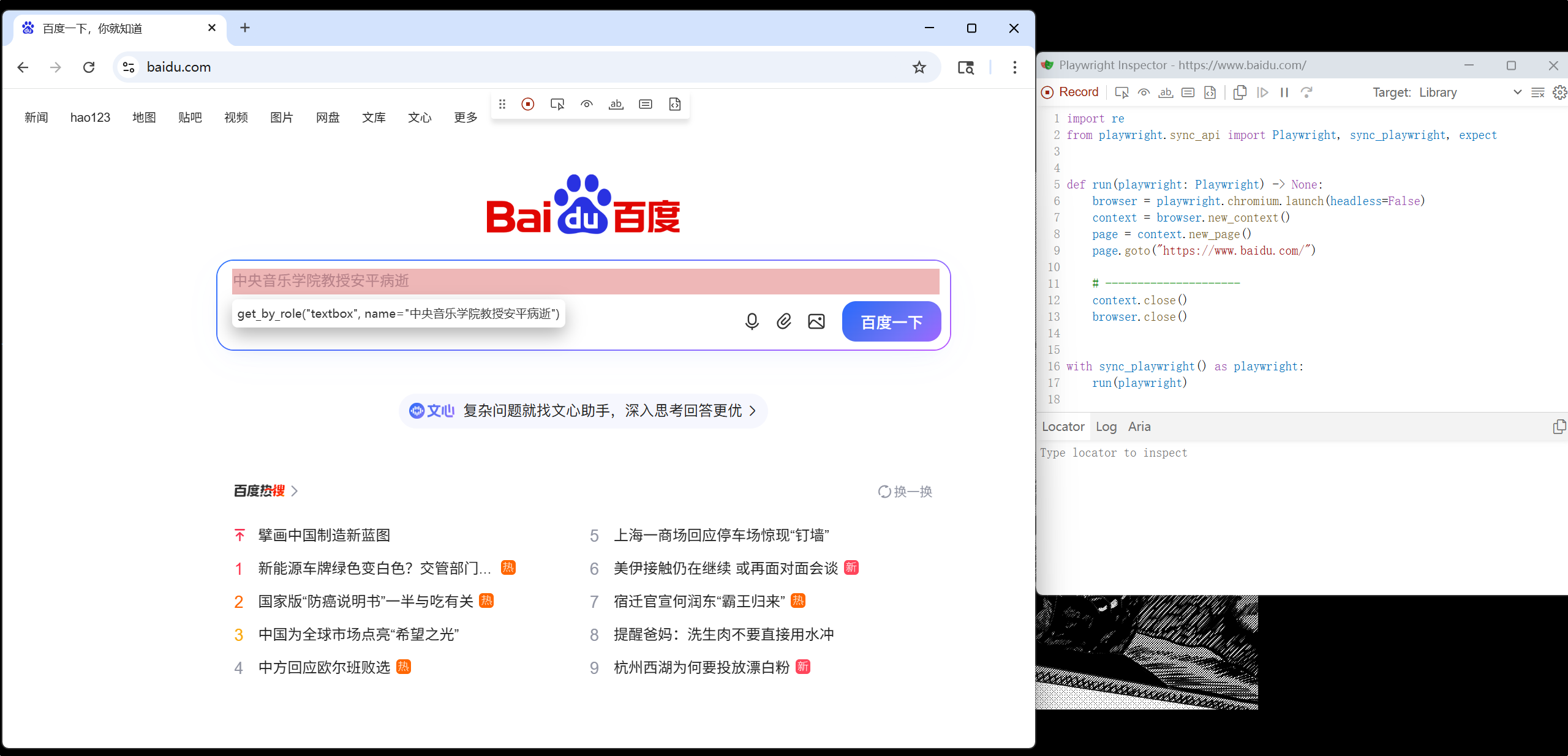Expand the 更多 menu in Baidu navigation
Viewport: 1568px width, 756px height.
tap(466, 118)
